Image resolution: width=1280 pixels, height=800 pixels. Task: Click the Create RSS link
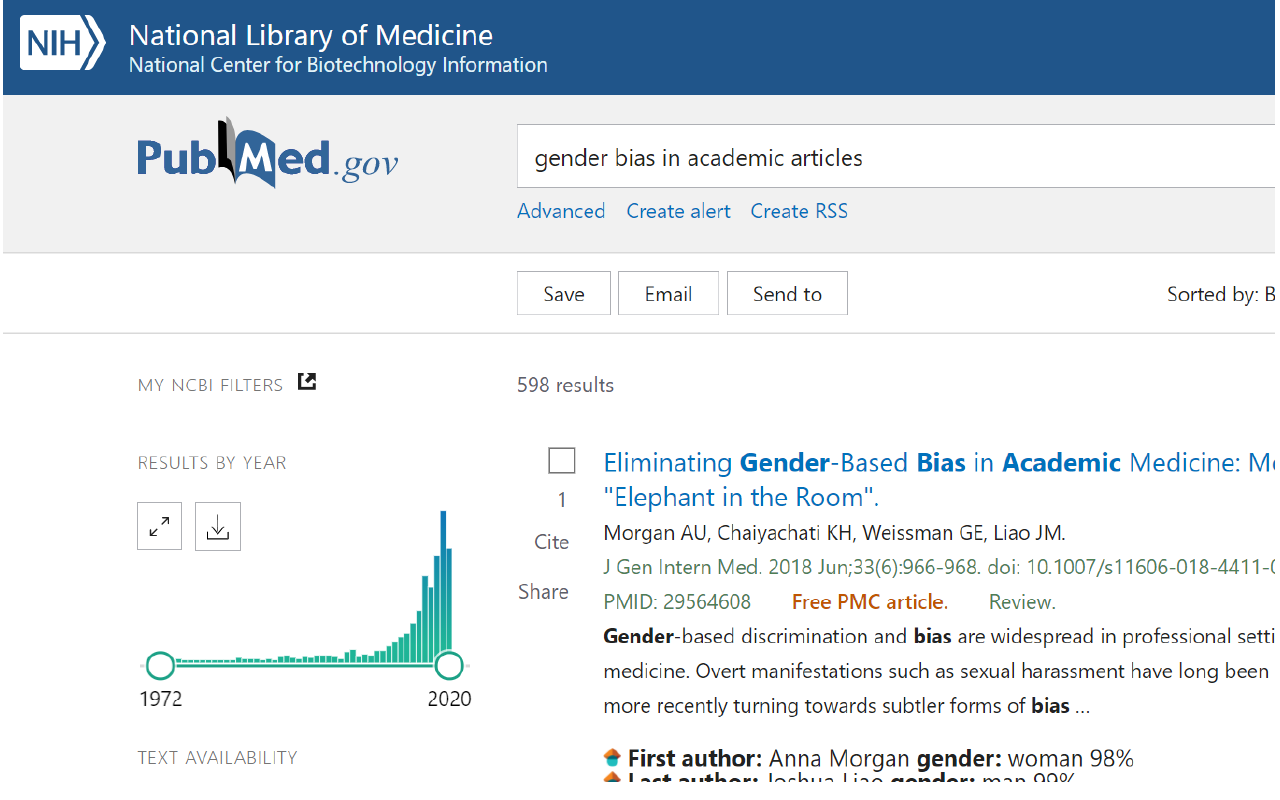click(799, 211)
